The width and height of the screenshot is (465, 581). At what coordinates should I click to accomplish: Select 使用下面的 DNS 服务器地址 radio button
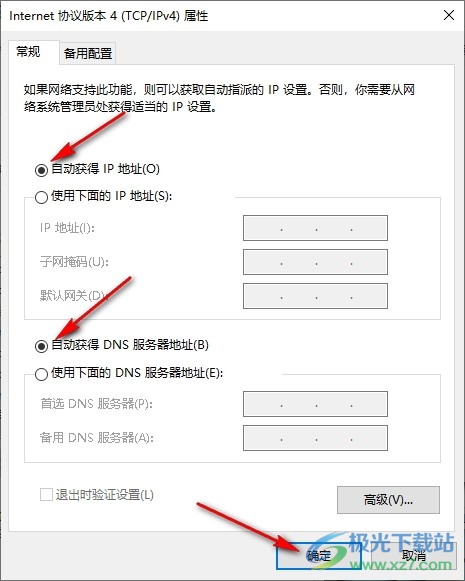click(41, 374)
